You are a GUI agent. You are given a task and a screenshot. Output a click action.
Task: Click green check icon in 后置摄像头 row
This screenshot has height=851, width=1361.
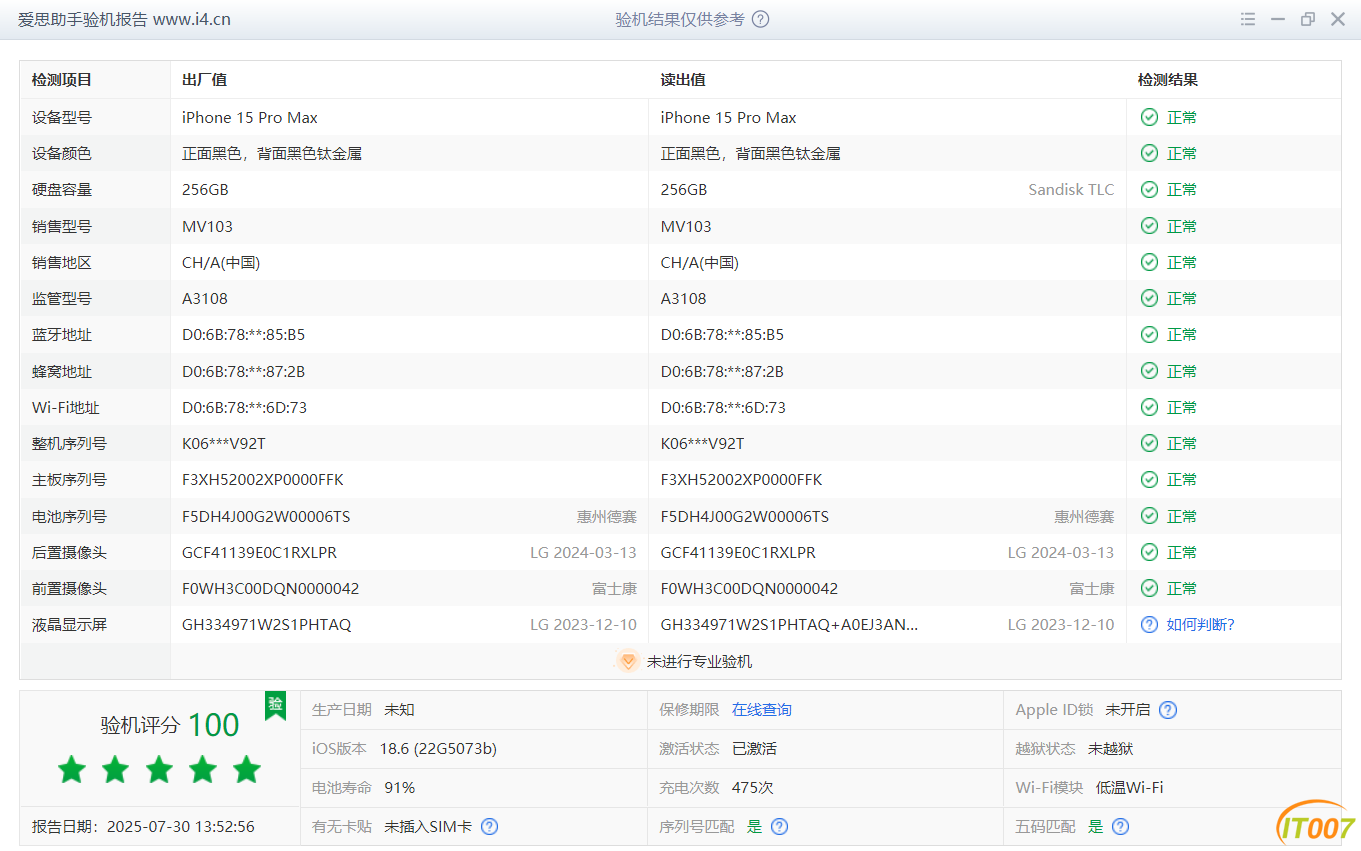pos(1150,553)
